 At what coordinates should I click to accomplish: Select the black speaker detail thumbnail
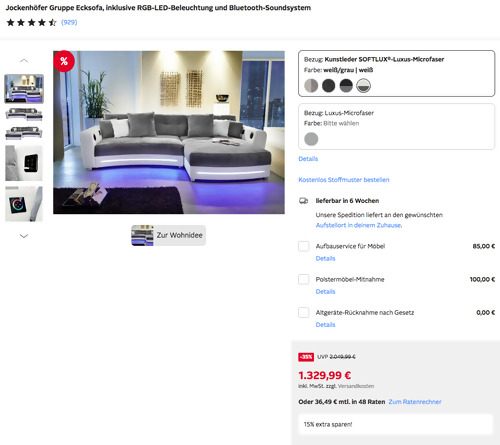[x=24, y=163]
